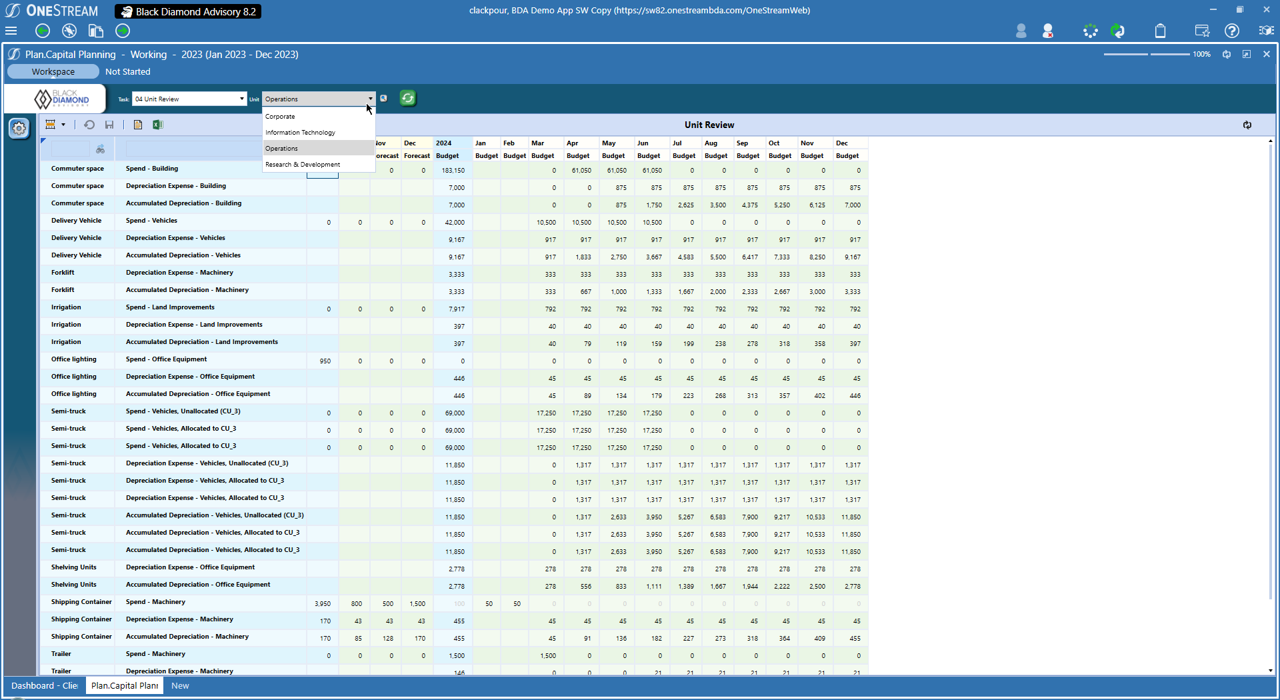The height and width of the screenshot is (700, 1280).
Task: Refresh the Unit Review panel
Action: point(1247,124)
